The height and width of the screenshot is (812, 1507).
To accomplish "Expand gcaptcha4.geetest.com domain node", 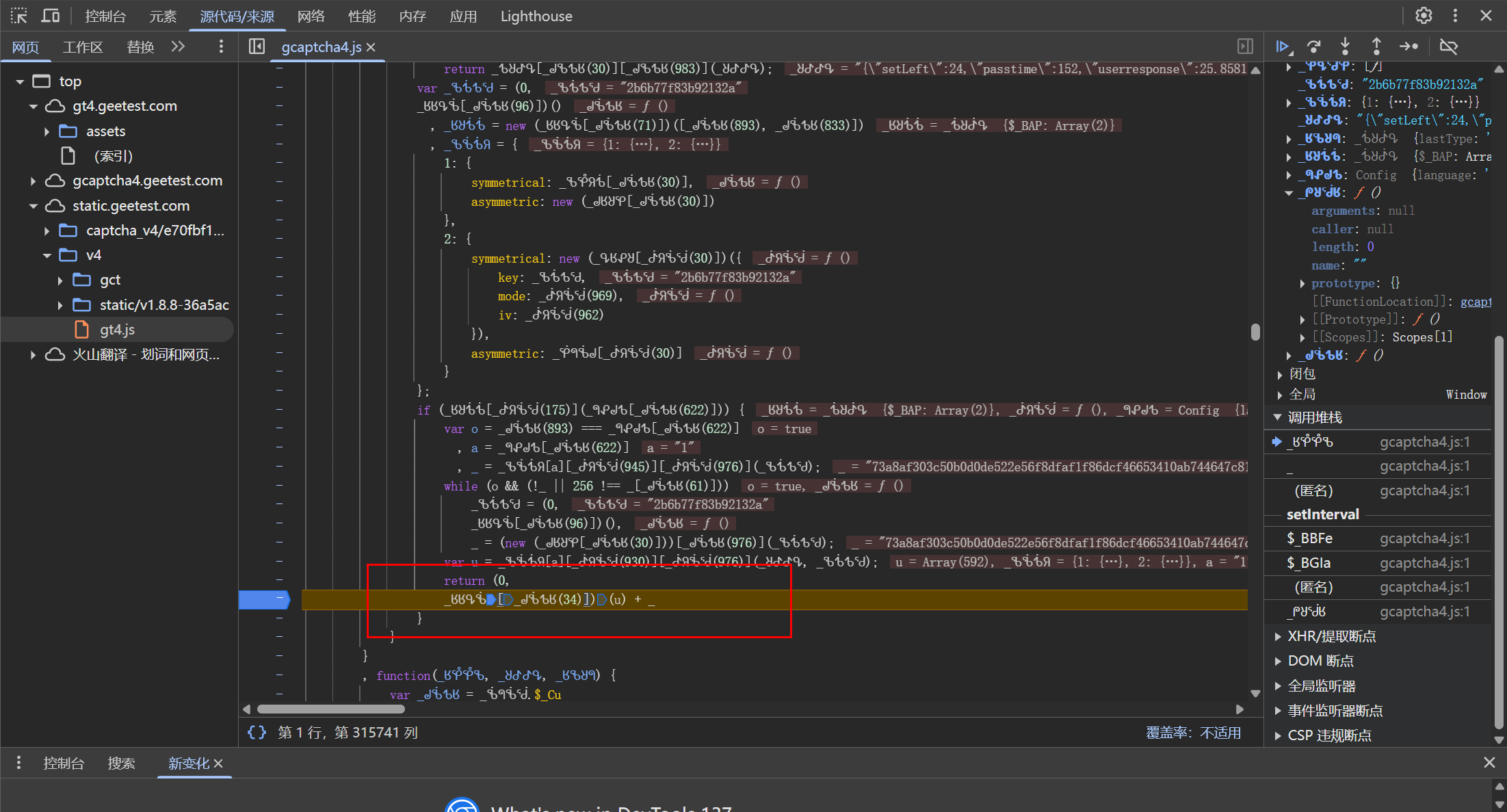I will coord(33,181).
